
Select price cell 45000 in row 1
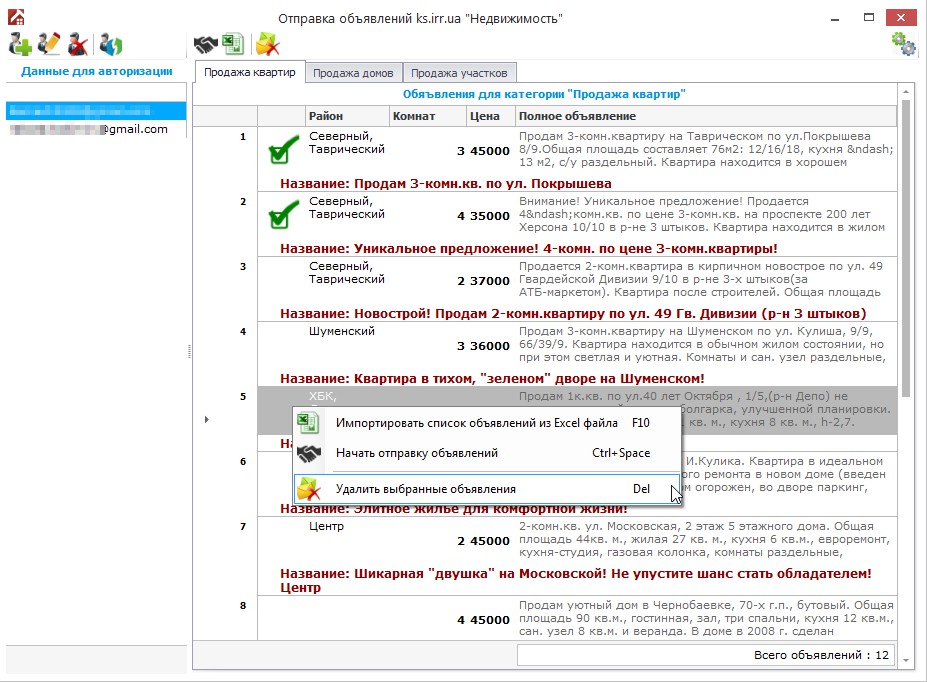pyautogui.click(x=490, y=151)
